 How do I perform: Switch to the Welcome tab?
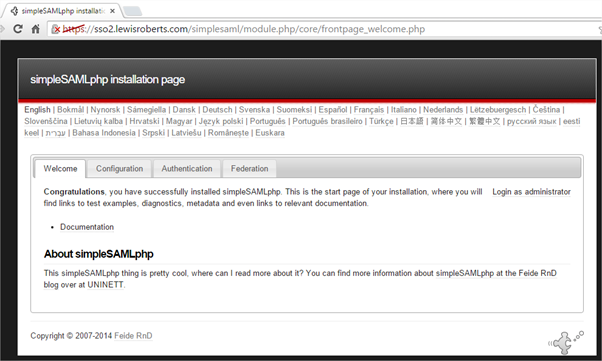(x=60, y=169)
